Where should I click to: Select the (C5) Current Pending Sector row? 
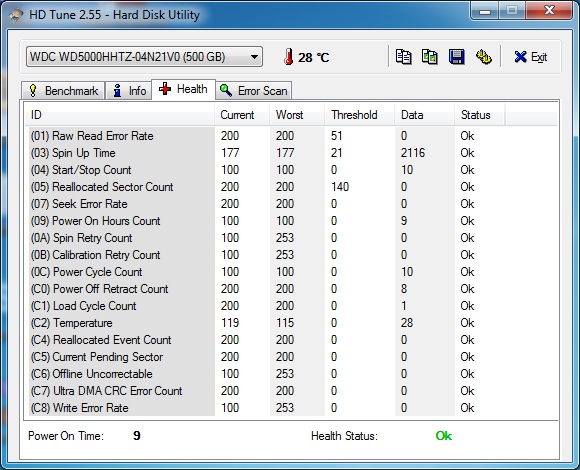click(291, 357)
